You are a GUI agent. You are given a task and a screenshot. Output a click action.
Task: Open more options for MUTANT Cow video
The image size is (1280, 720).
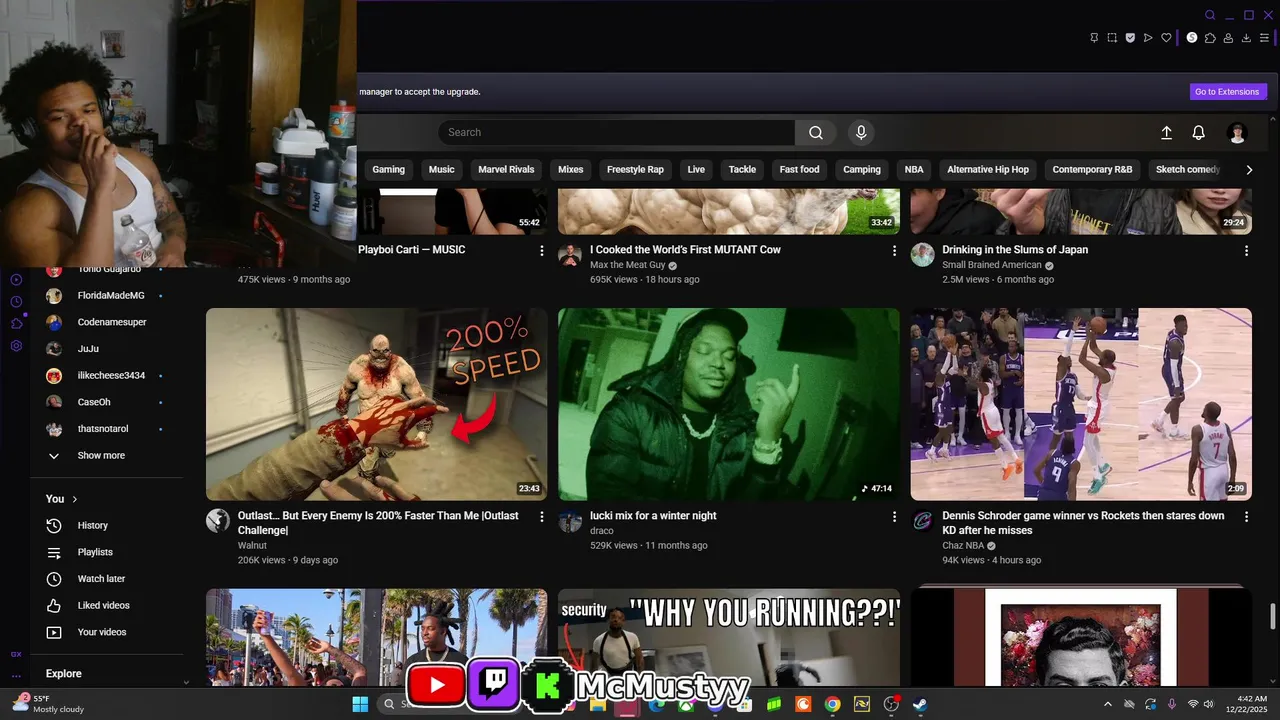(894, 251)
